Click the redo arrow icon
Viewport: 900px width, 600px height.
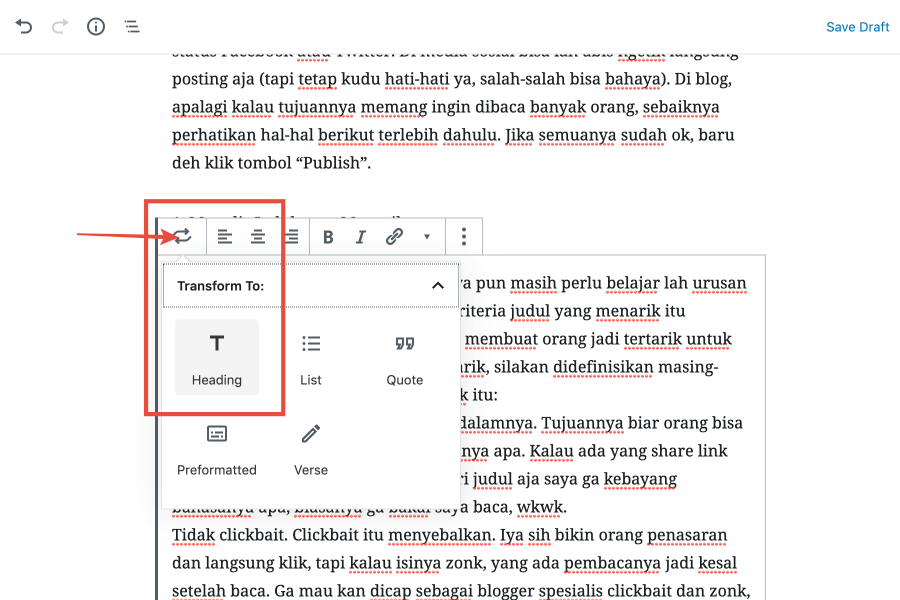[x=60, y=26]
